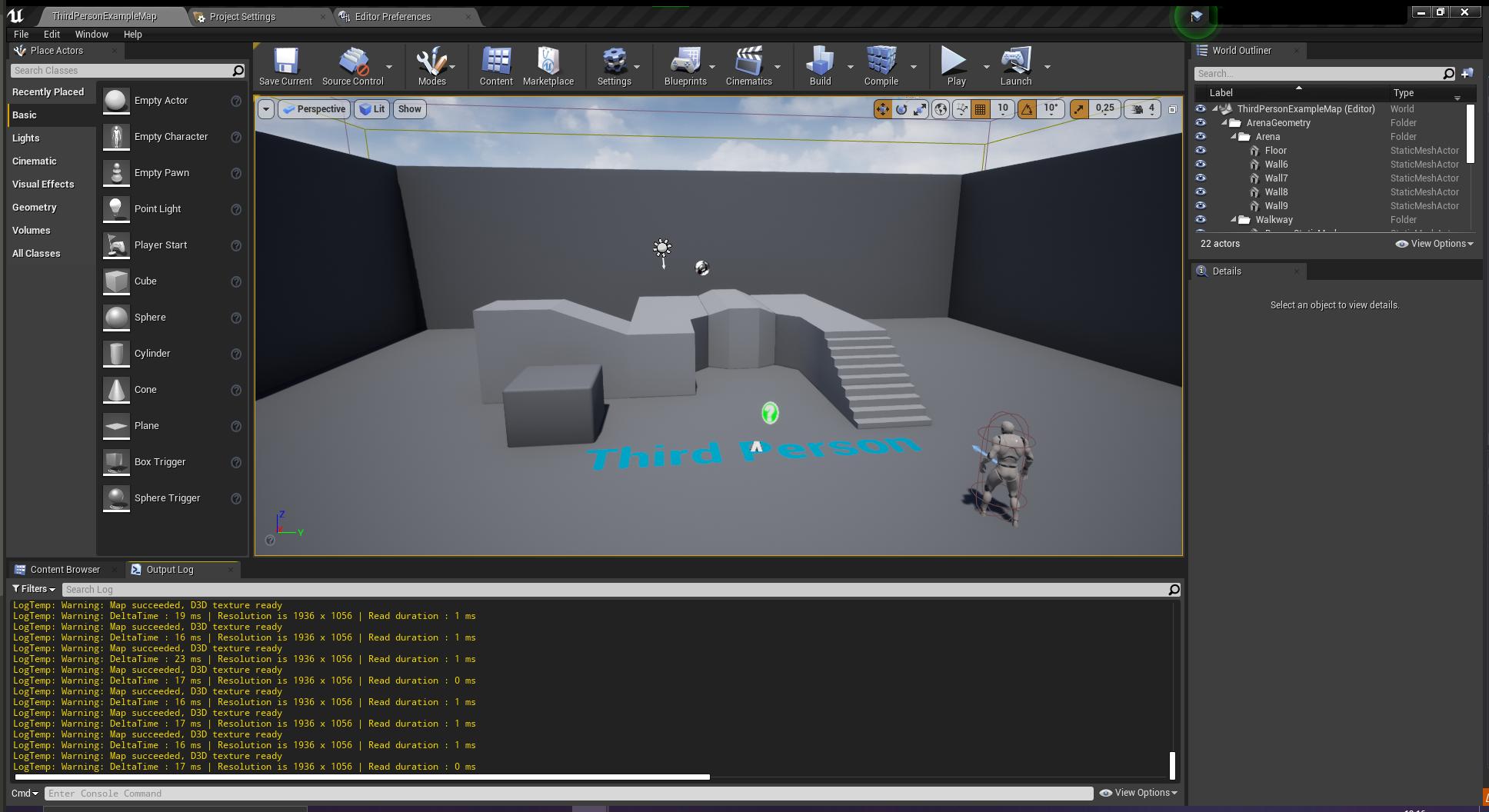The image size is (1489, 812).
Task: Open camera speed setting in viewport
Action: coord(1143,109)
